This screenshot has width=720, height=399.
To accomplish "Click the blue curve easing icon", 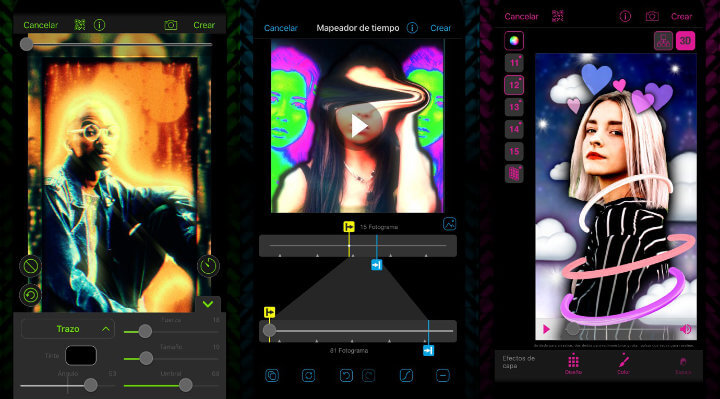I will 406,376.
